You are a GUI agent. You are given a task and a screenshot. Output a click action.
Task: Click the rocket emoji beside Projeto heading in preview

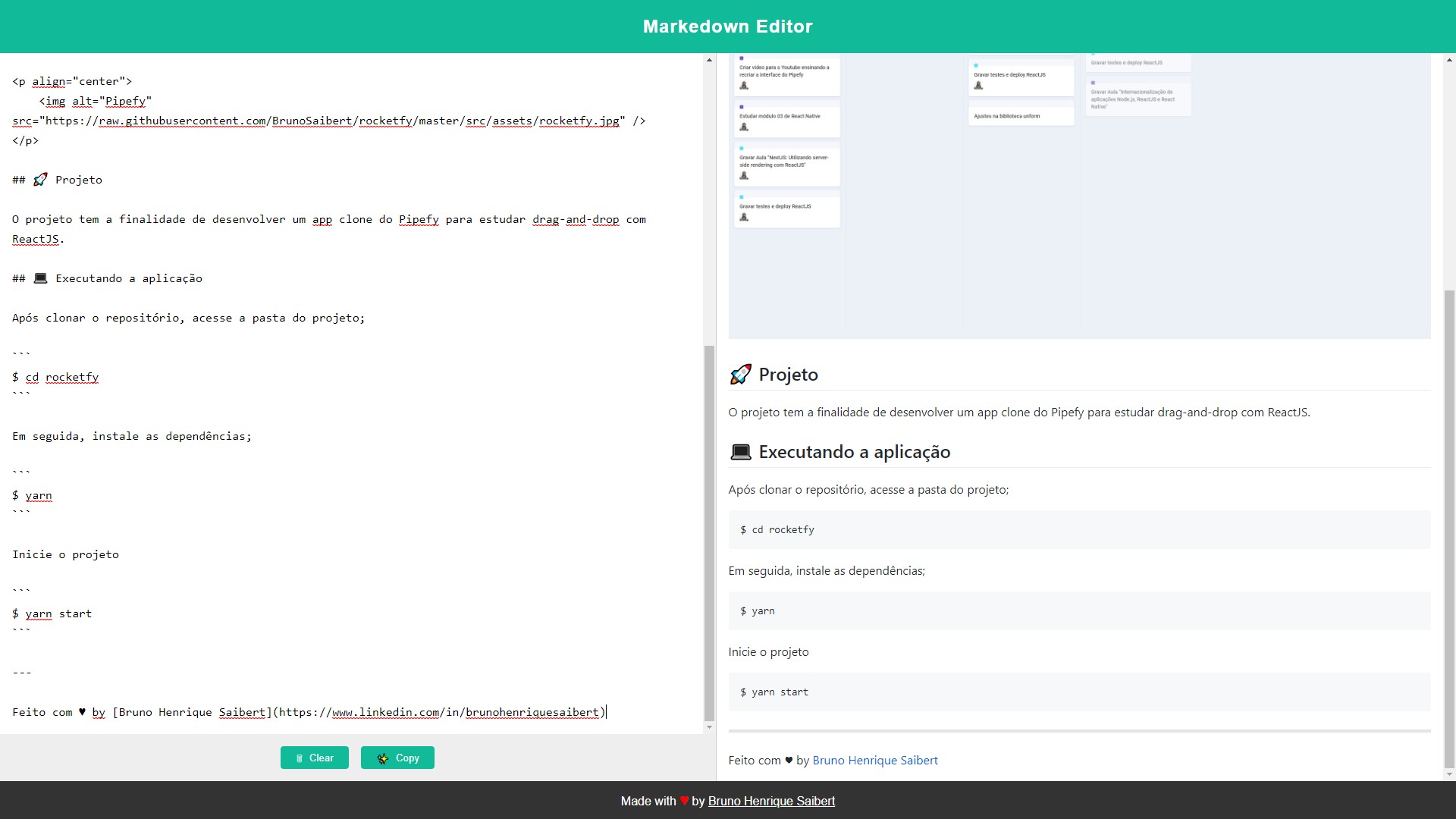[x=740, y=375]
